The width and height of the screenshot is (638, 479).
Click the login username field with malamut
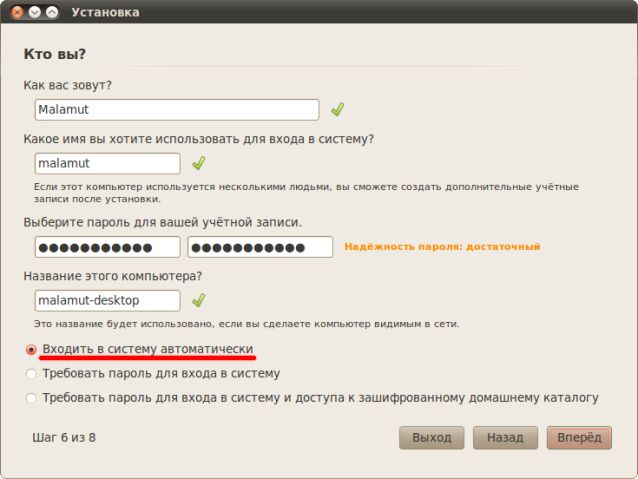107,163
